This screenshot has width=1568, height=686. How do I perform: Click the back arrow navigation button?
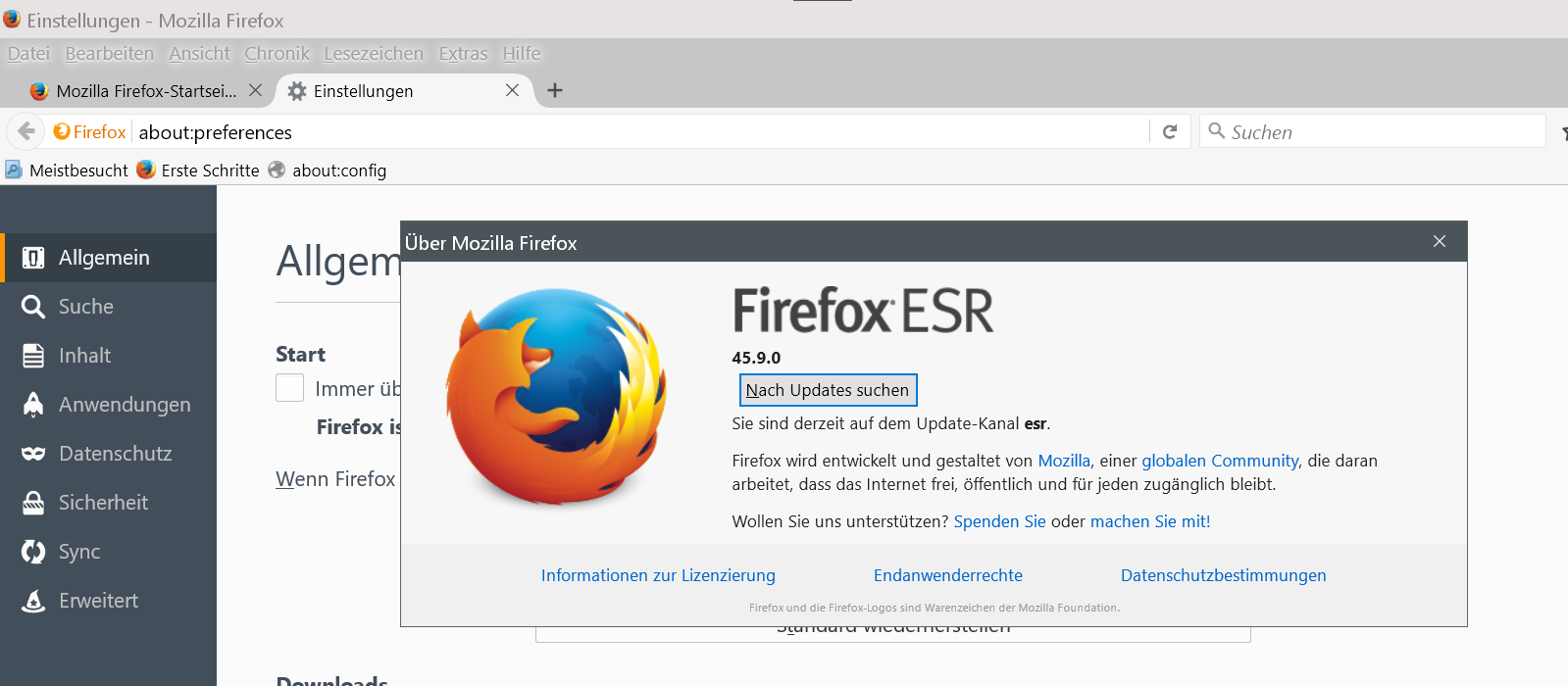26,131
